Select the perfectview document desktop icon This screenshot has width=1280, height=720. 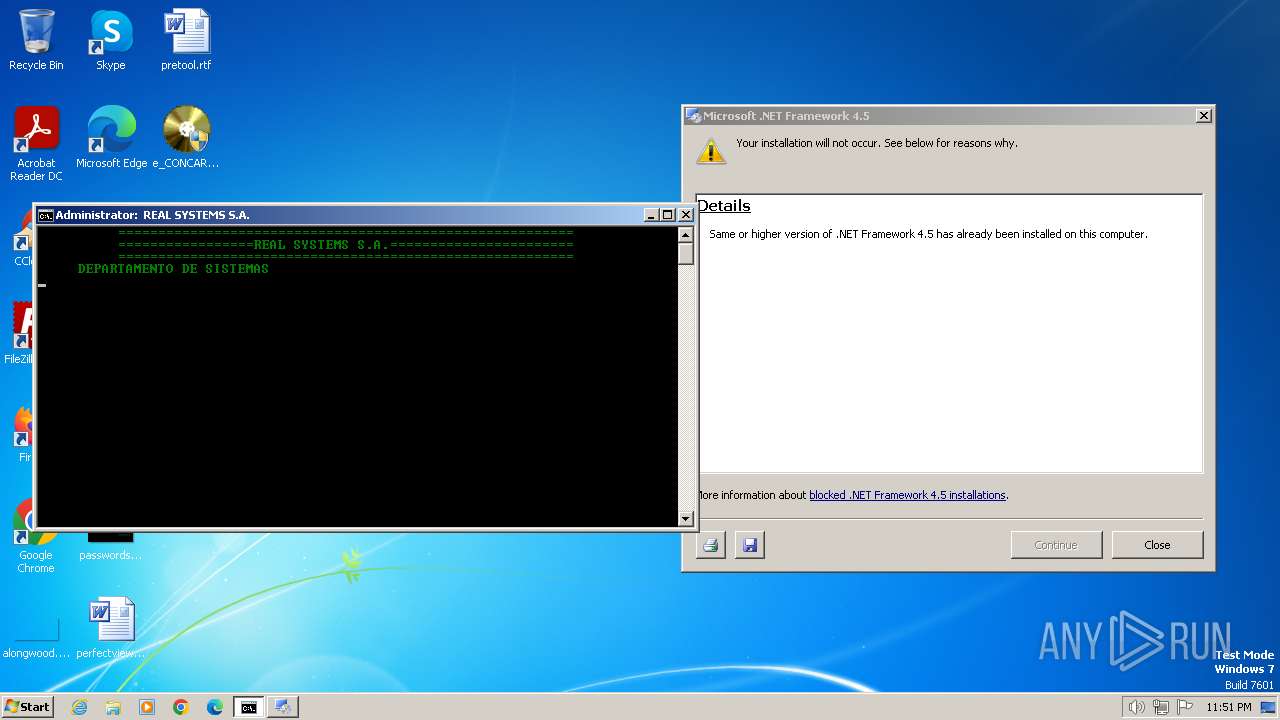pos(110,628)
